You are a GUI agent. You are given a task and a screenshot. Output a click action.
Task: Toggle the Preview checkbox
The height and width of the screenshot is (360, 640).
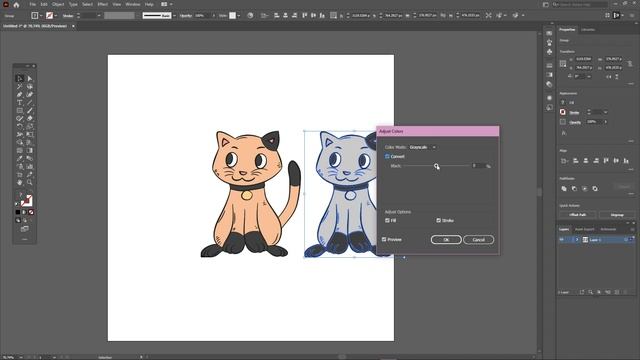384,240
